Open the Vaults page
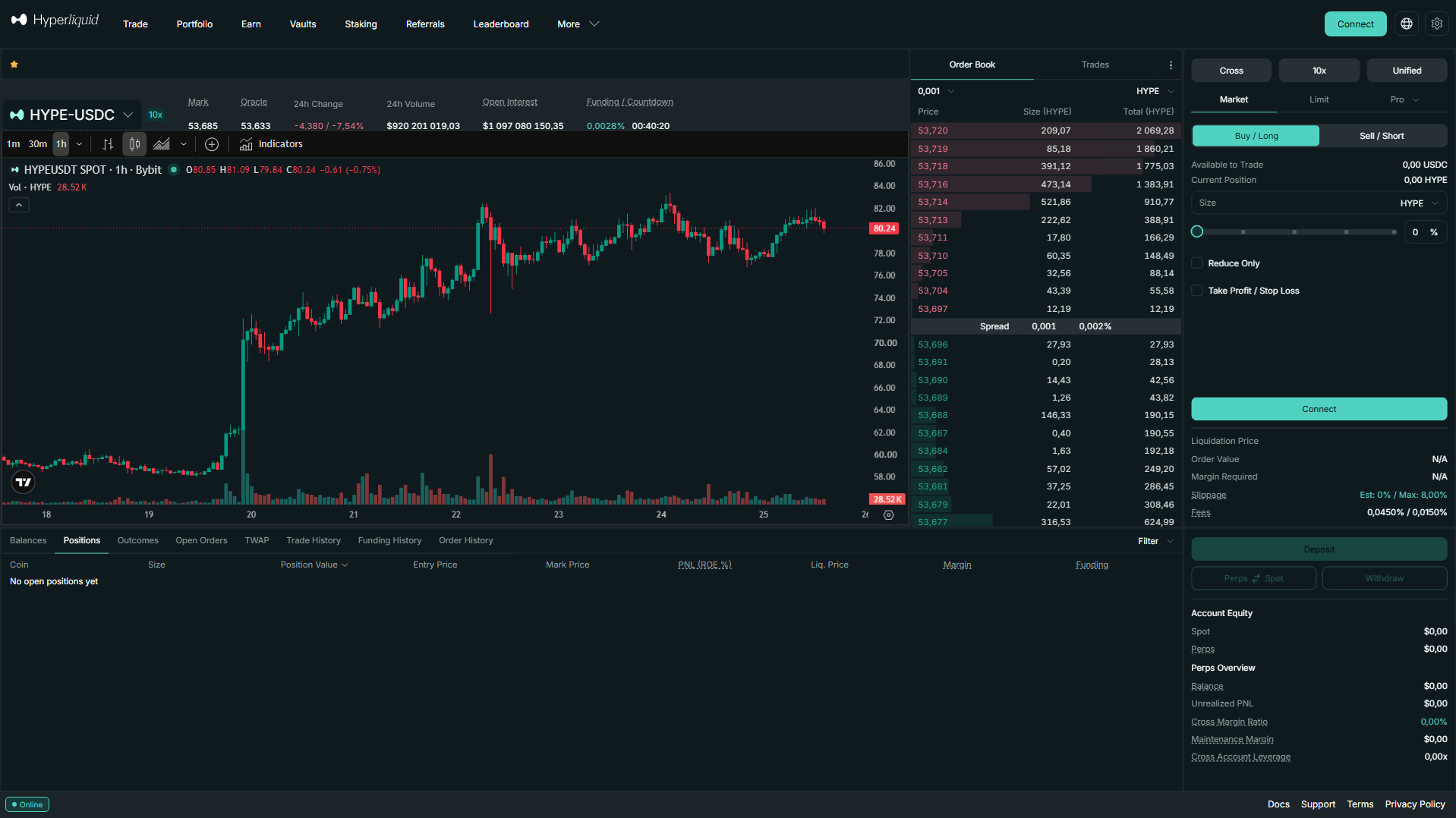The image size is (1456, 818). pos(303,24)
